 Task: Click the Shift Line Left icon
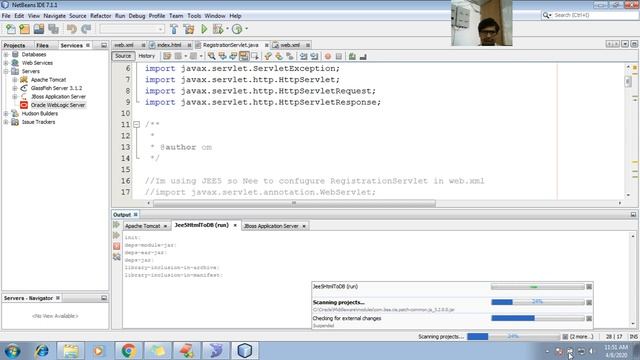coord(303,56)
